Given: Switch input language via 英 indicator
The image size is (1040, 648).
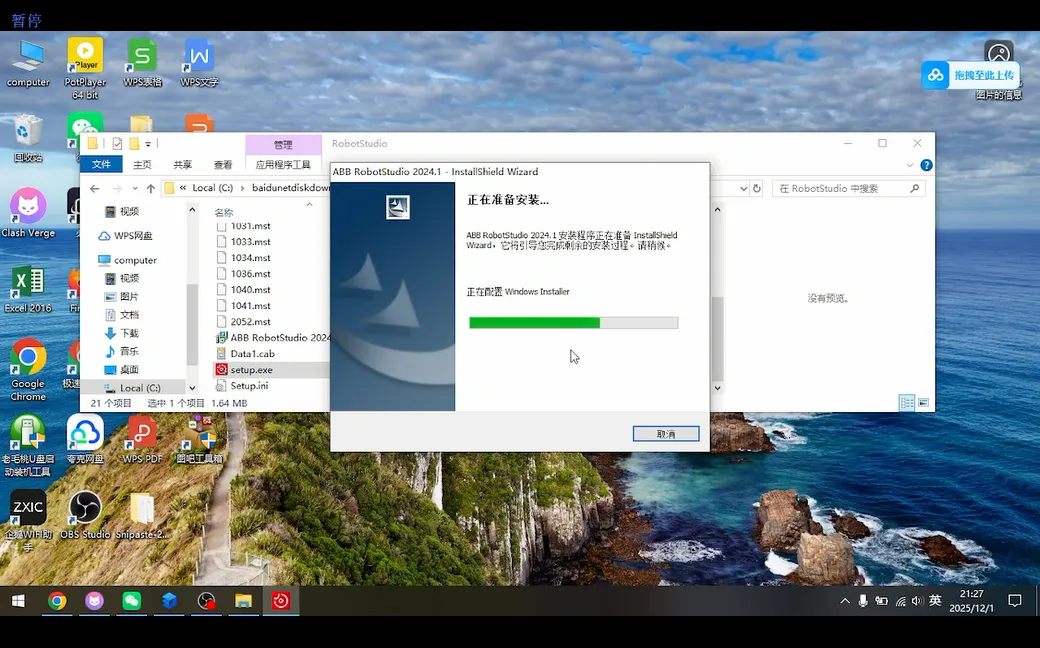Looking at the screenshot, I should click(934, 601).
